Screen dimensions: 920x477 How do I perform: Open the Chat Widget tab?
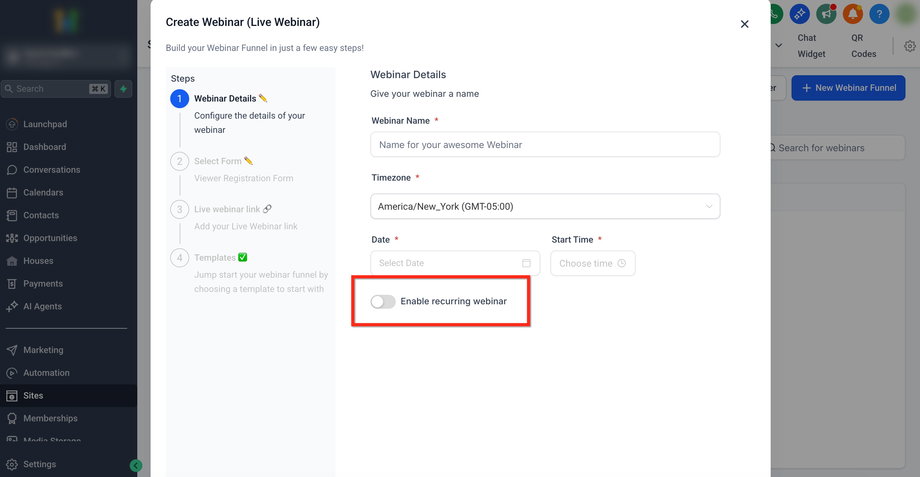811,46
